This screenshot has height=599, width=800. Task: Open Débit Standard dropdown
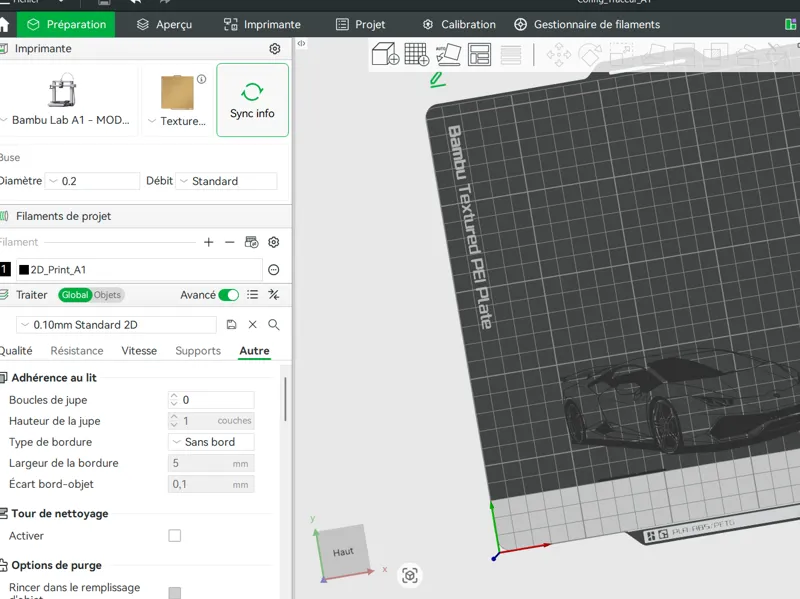click(226, 181)
